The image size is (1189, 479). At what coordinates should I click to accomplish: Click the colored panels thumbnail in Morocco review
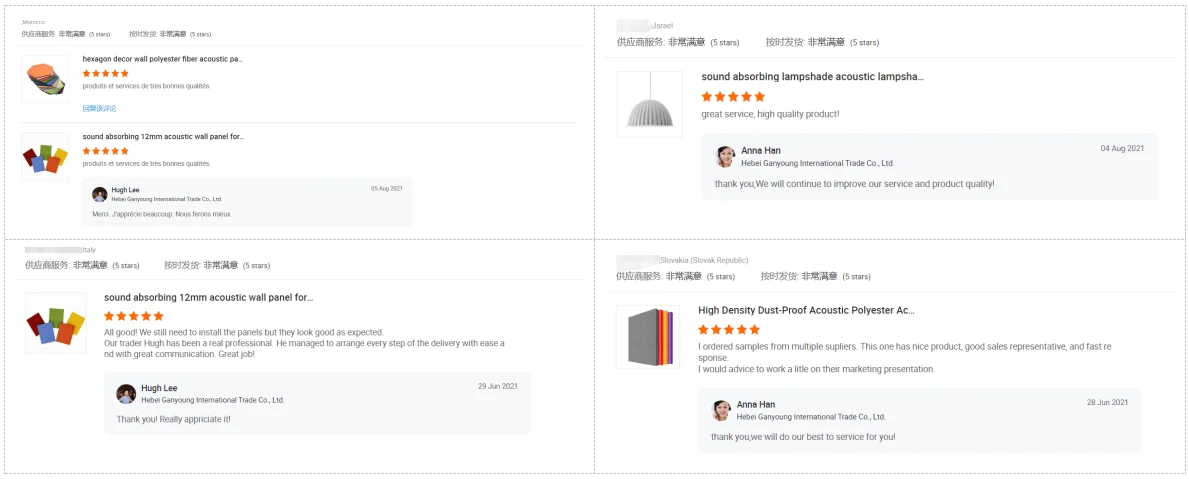45,157
